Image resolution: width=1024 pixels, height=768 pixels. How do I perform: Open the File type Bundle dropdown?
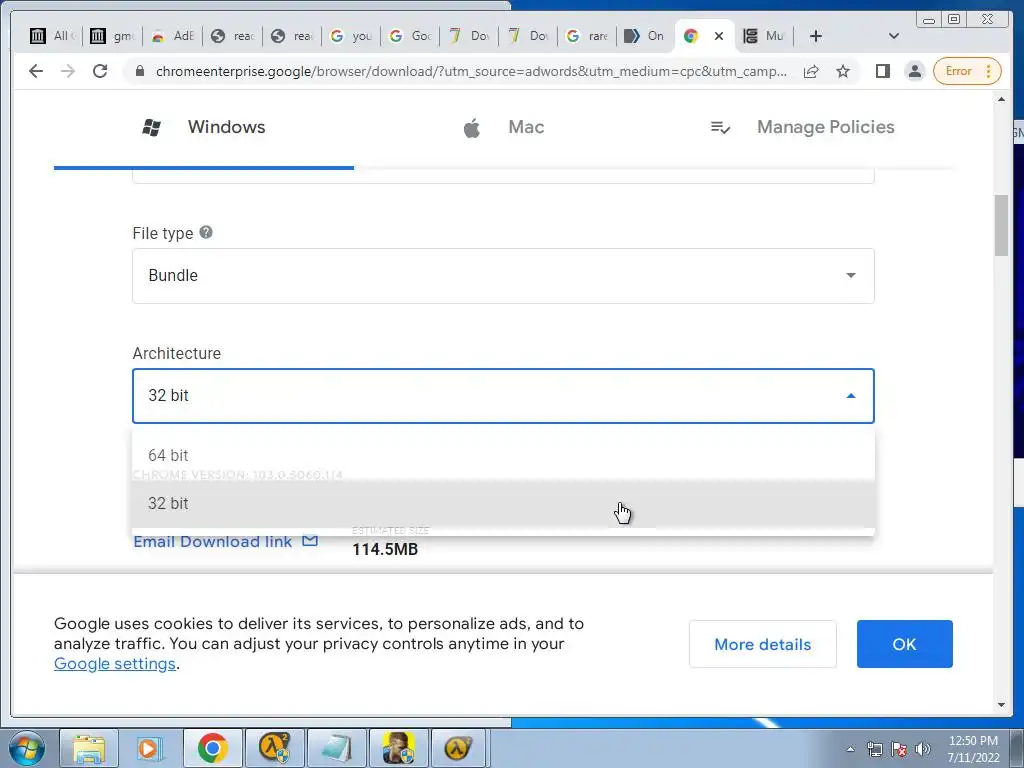tap(503, 276)
